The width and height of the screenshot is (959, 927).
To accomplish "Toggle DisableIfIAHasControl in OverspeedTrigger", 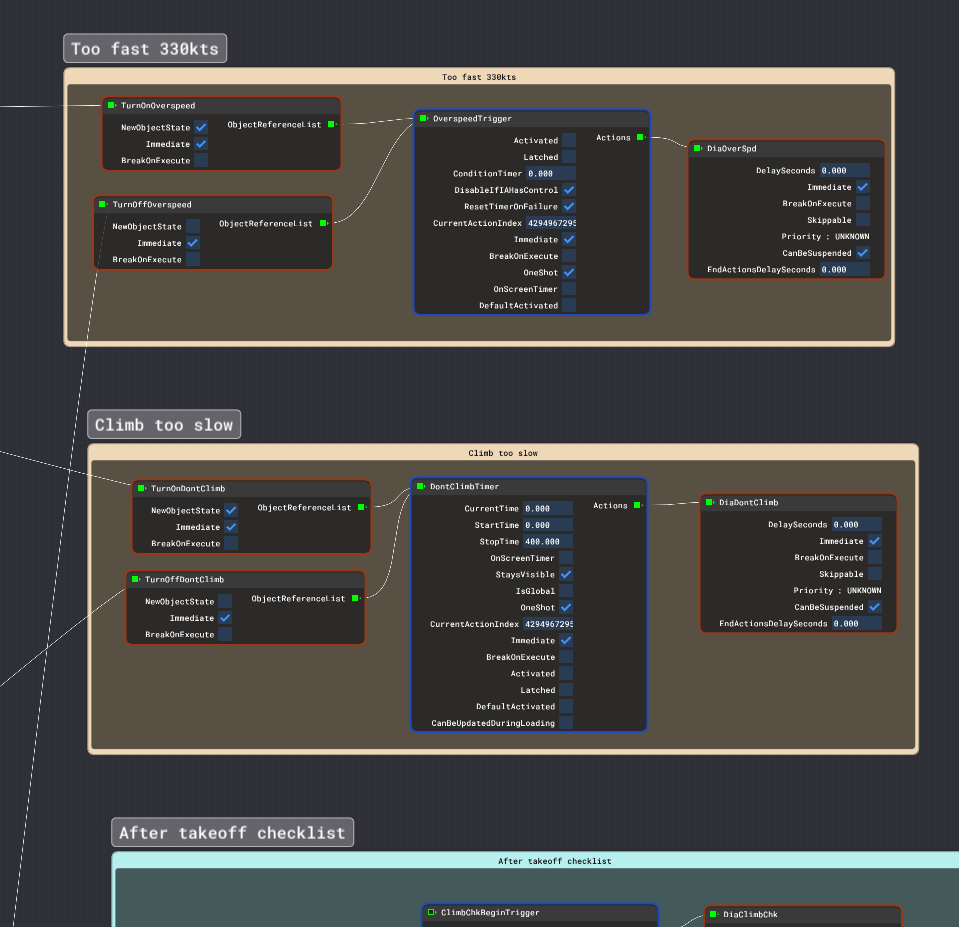I will [x=569, y=190].
